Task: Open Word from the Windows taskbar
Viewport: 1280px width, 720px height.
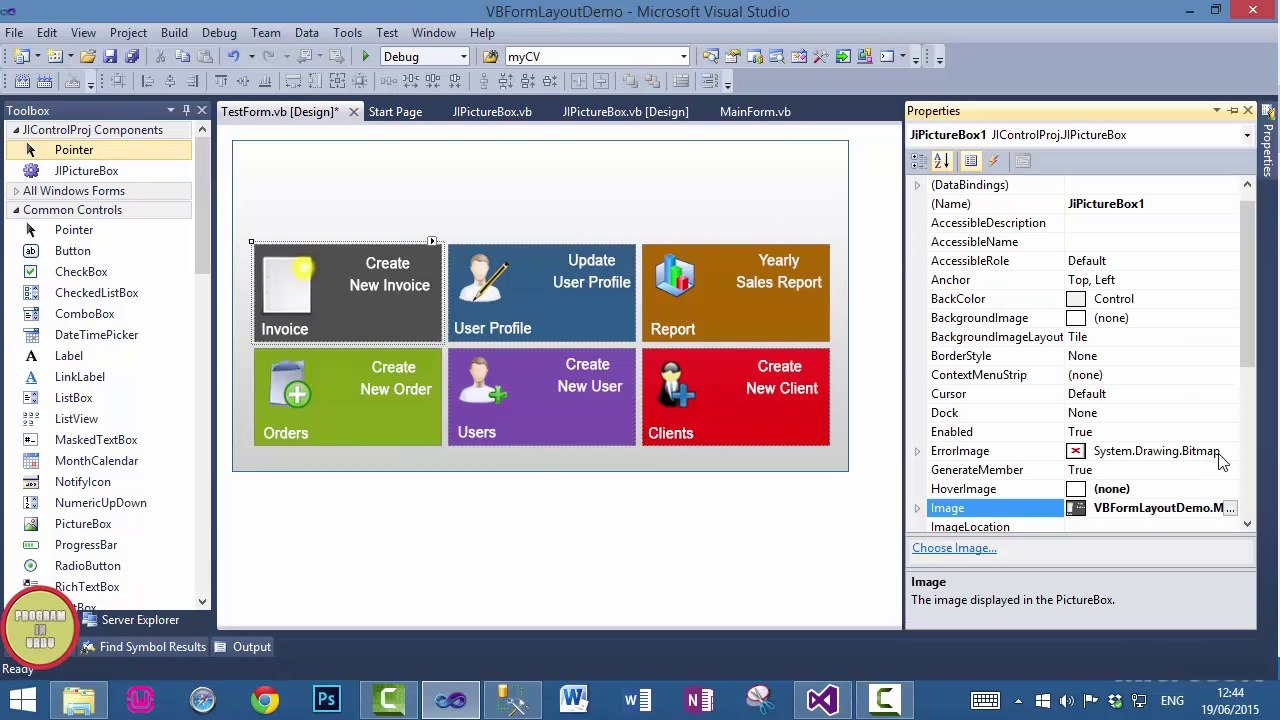Action: pyautogui.click(x=575, y=700)
